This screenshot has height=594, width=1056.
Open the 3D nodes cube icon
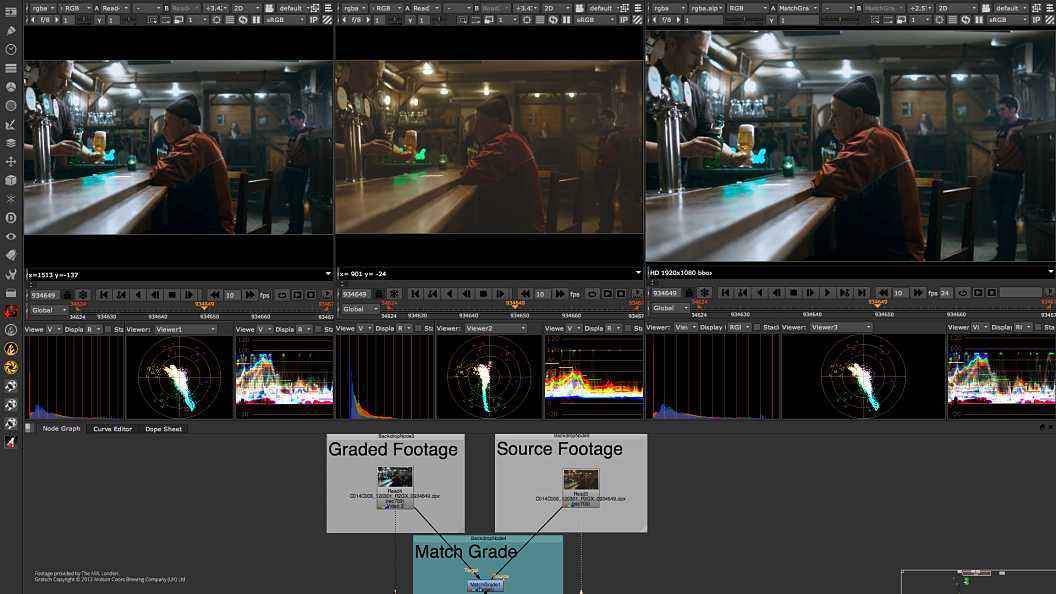pos(11,180)
